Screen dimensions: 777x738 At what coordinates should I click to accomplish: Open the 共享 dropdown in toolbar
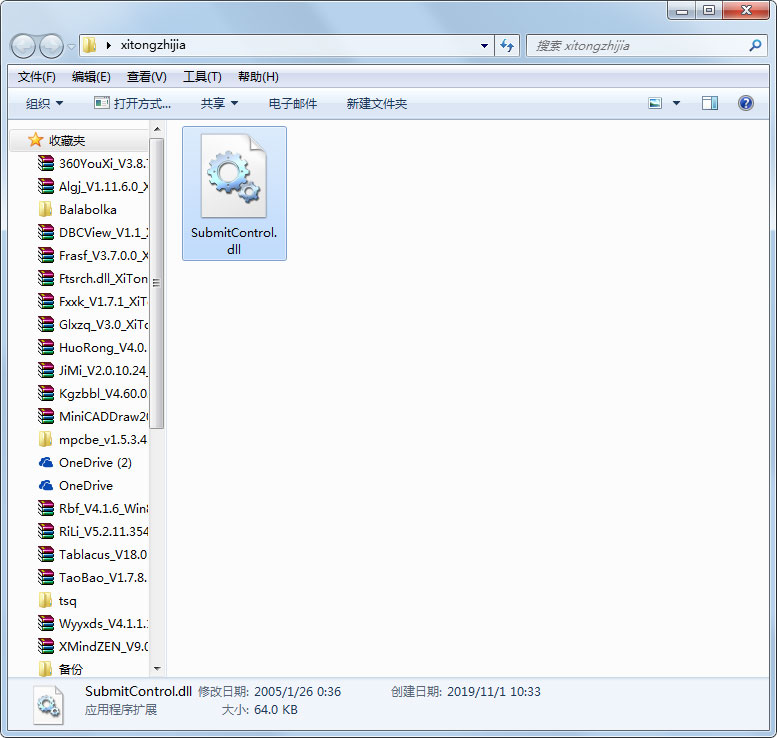219,104
